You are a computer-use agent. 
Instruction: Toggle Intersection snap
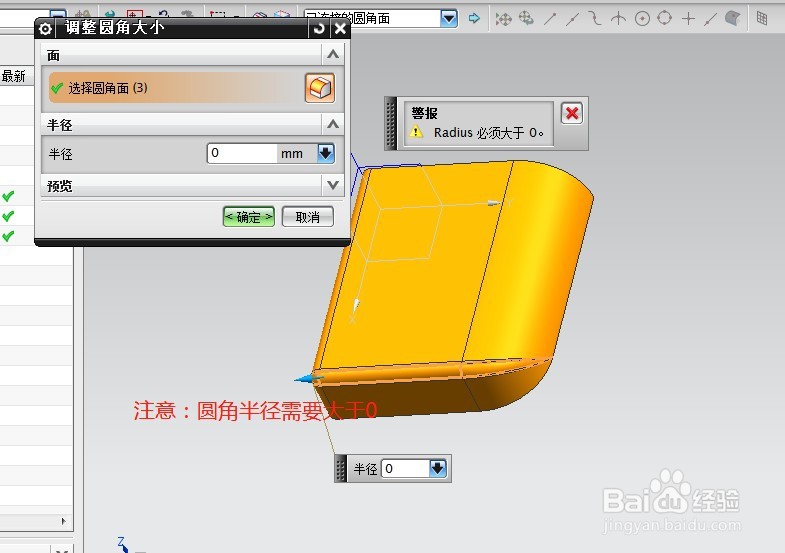[619, 19]
